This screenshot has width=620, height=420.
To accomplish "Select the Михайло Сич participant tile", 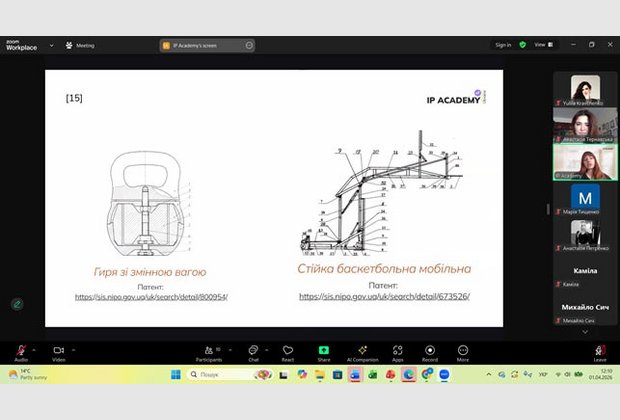I will [x=585, y=309].
